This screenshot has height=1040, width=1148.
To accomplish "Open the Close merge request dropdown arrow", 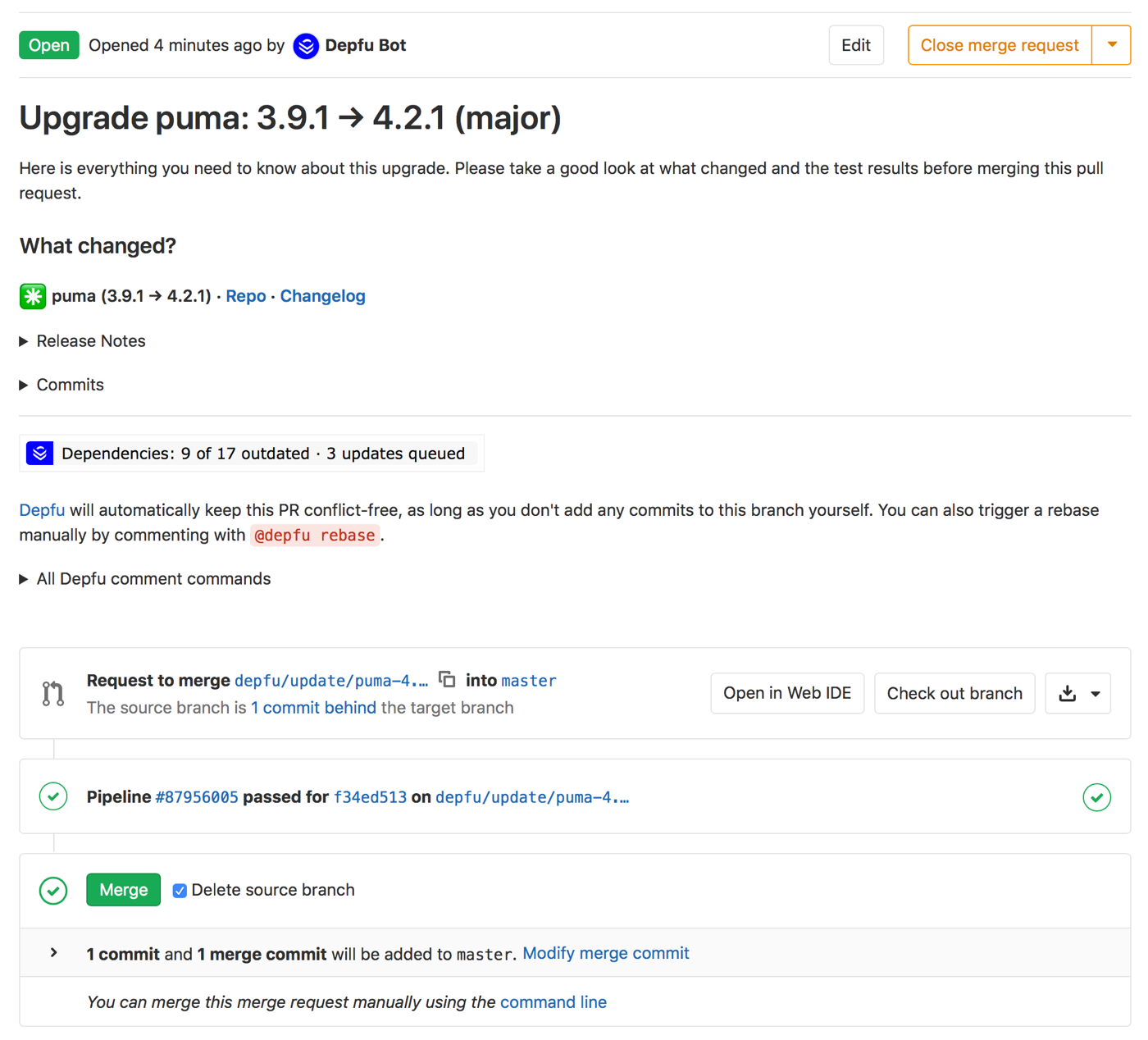I will pyautogui.click(x=1112, y=45).
